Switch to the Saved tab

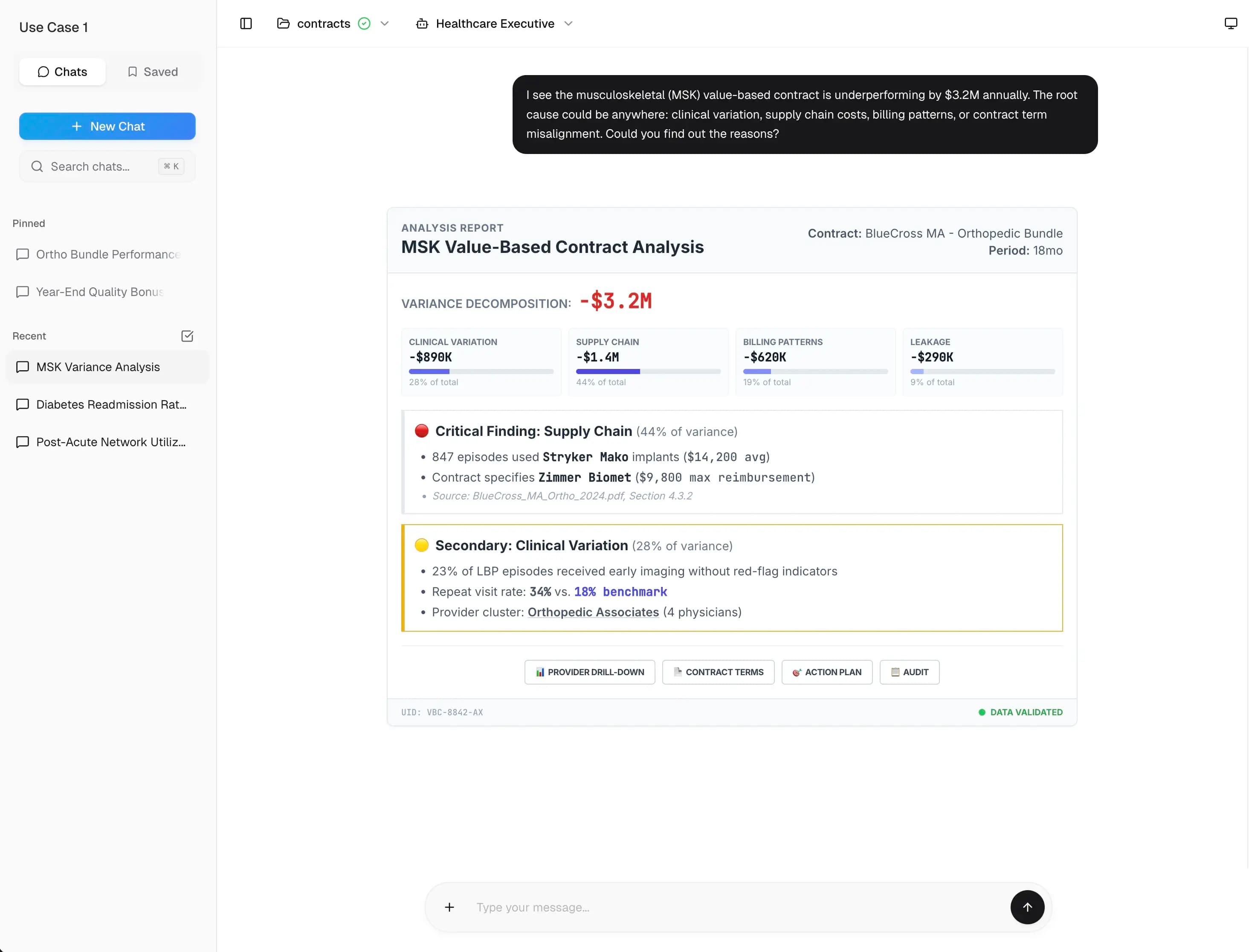152,71
